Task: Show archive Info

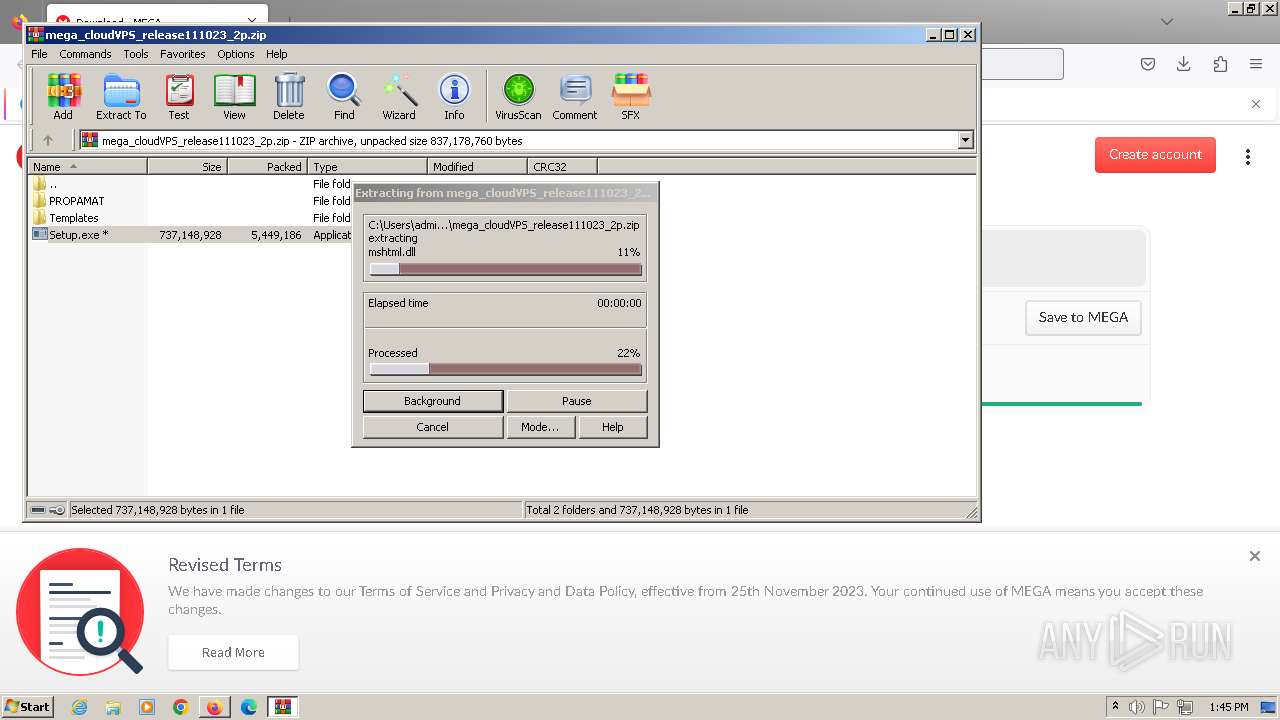Action: click(454, 97)
